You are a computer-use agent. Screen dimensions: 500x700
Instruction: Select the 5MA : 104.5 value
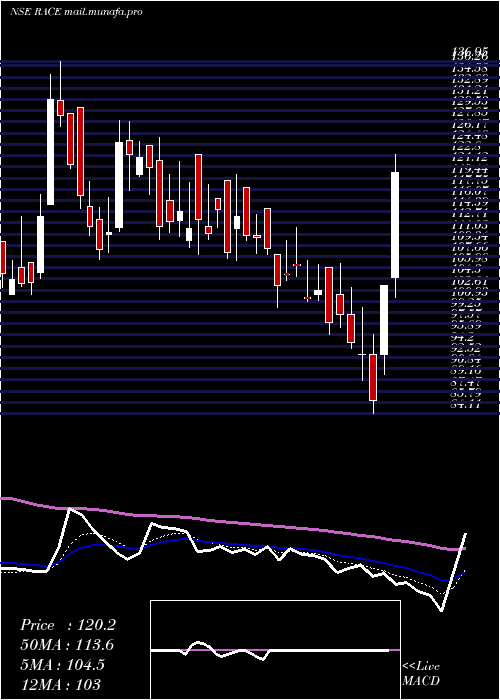[x=62, y=665]
